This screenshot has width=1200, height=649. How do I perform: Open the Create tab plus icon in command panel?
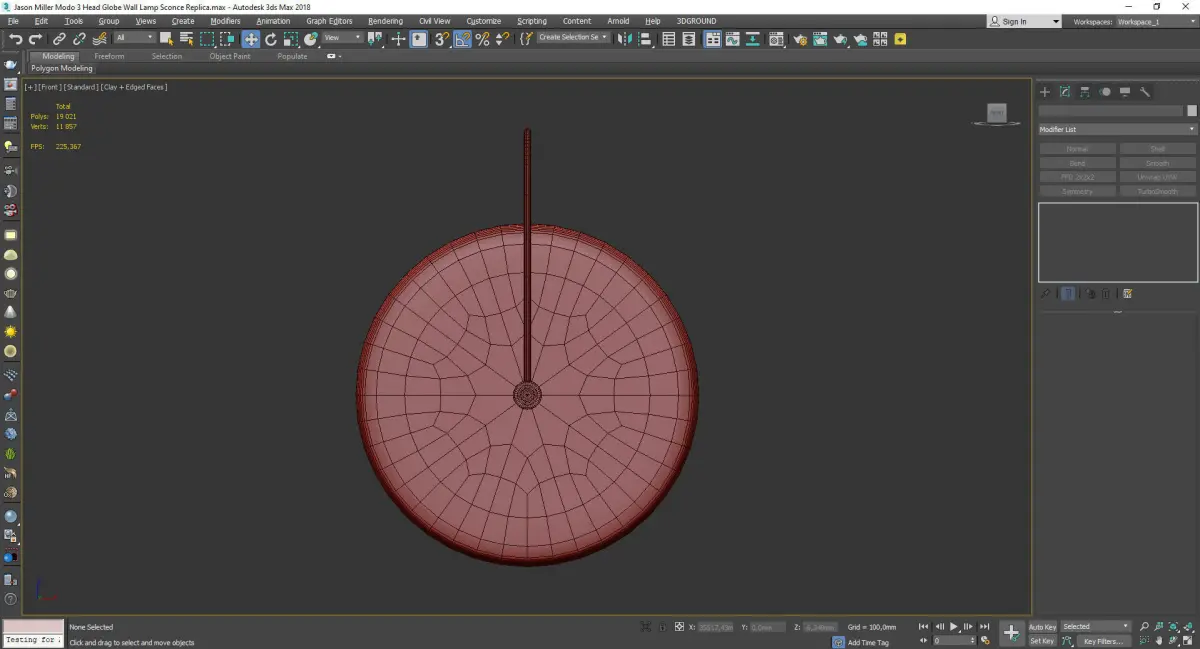pyautogui.click(x=1045, y=92)
